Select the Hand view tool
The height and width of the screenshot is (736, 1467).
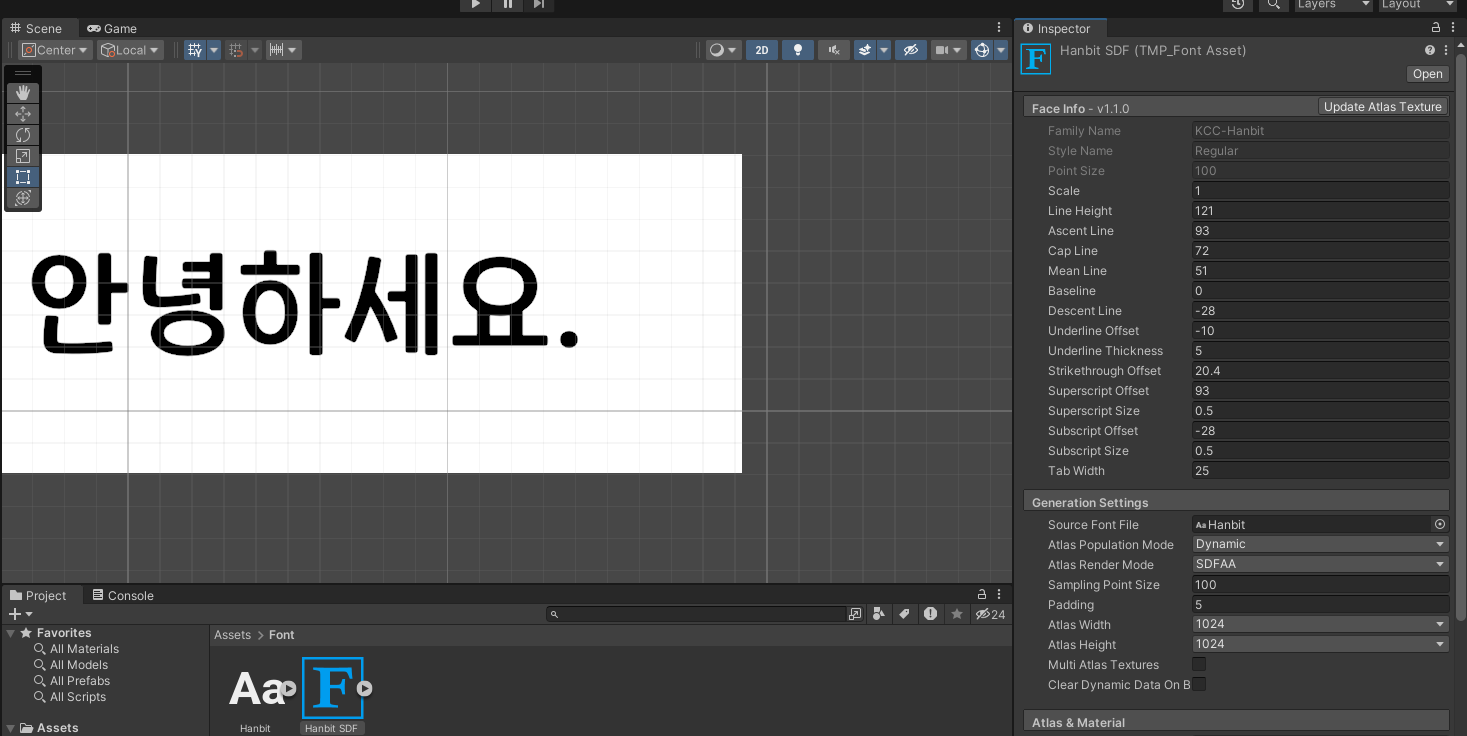23,93
